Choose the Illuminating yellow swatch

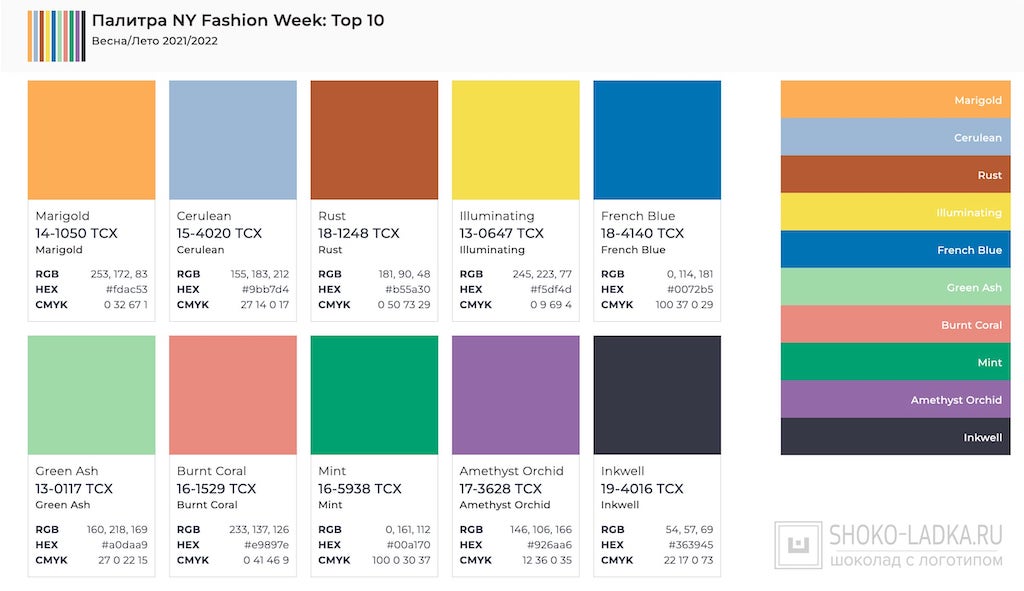click(516, 140)
